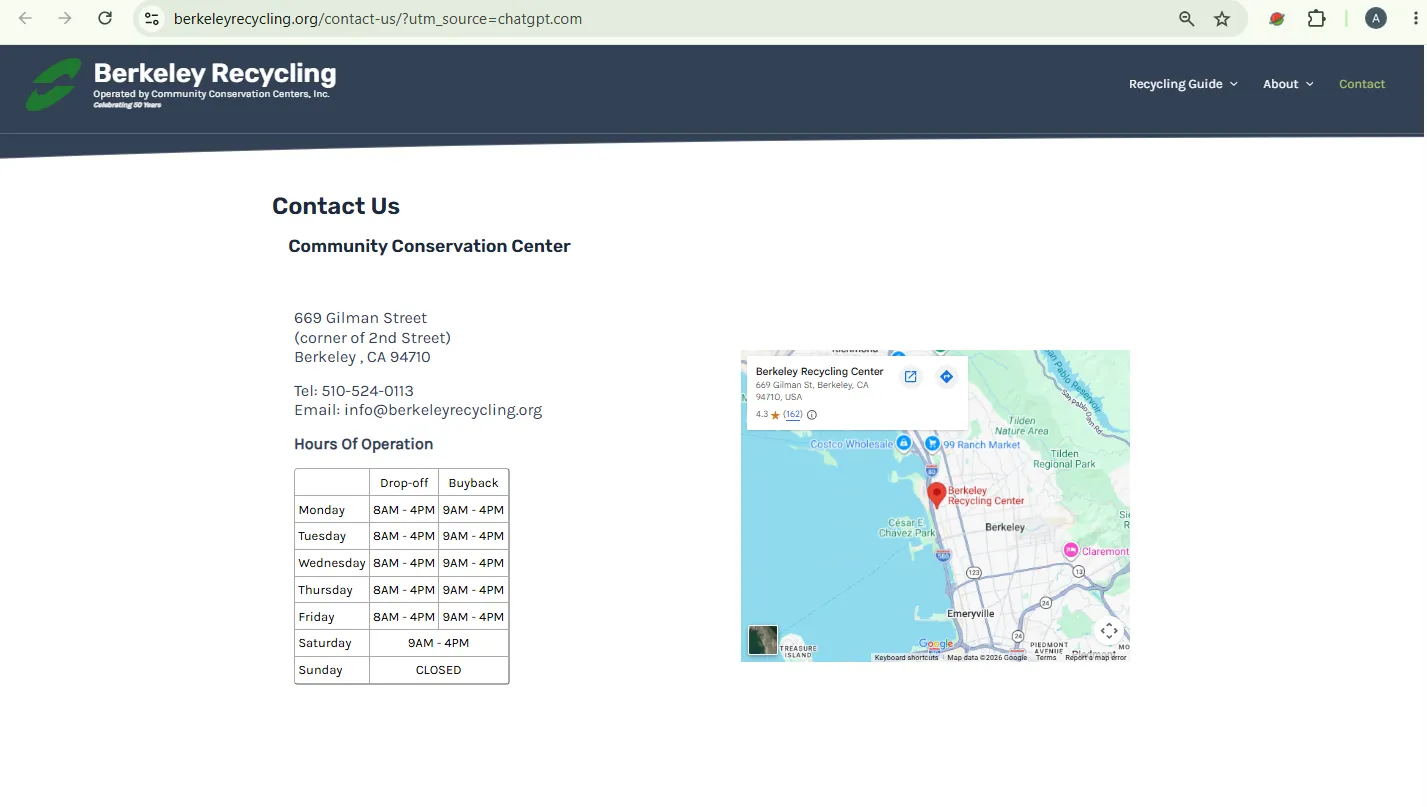The height and width of the screenshot is (807, 1427).
Task: Get directions with blue diamond icon
Action: (946, 377)
